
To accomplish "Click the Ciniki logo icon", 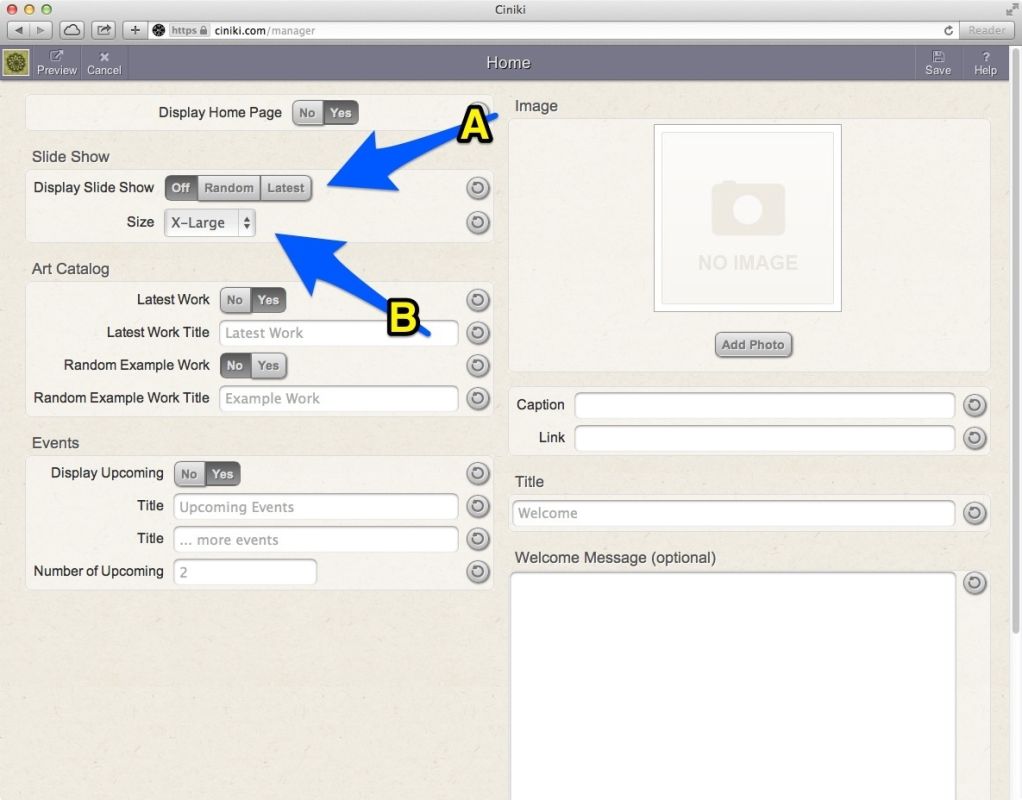I will click(x=16, y=63).
